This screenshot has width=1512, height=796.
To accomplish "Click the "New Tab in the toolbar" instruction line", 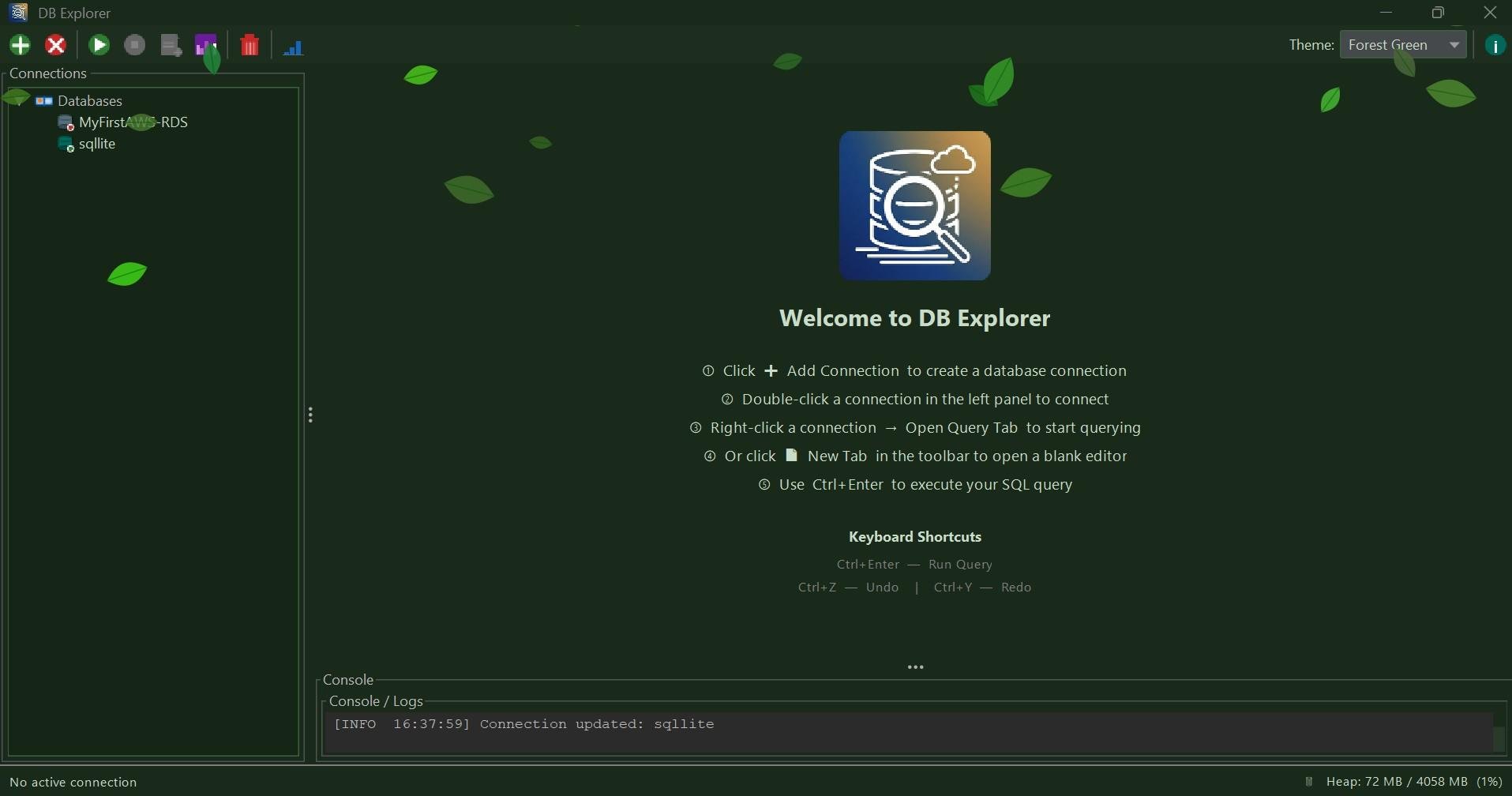I will click(915, 456).
